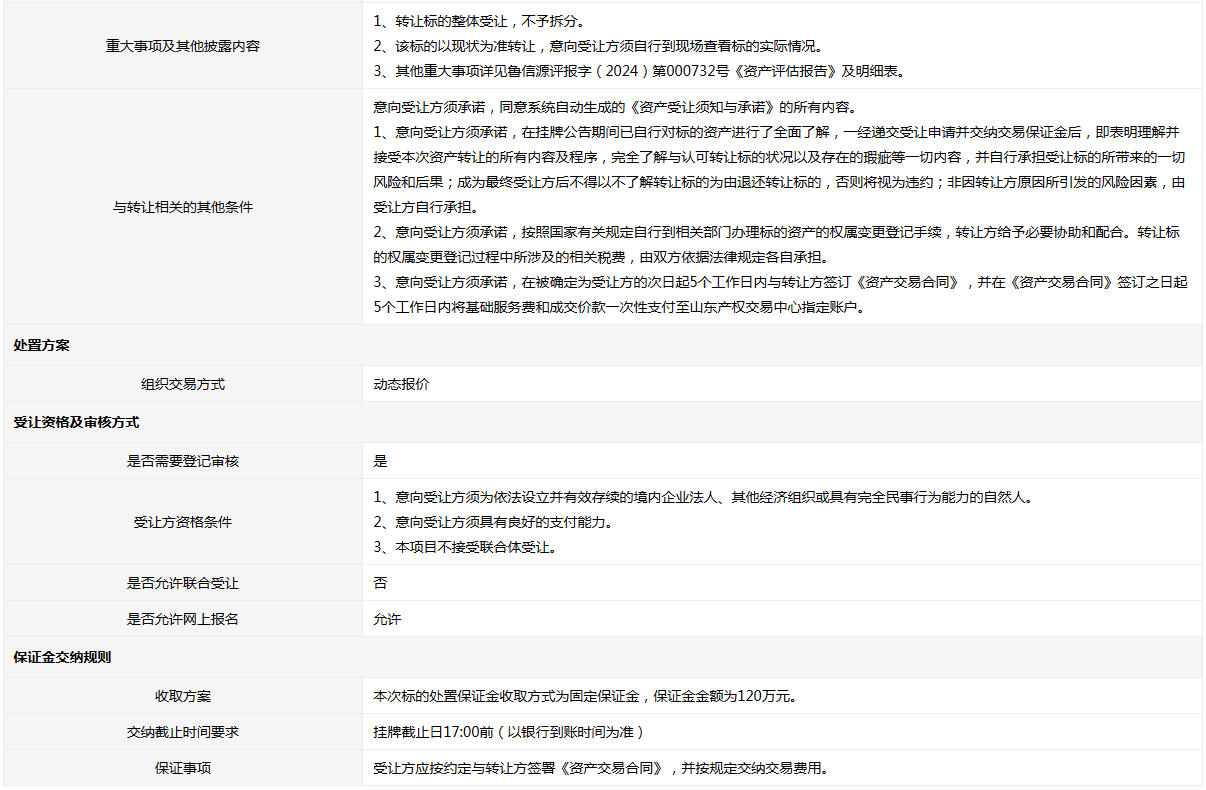The height and width of the screenshot is (790, 1206).
Task: Click the 重大事项及其他披露内容 row label
Action: tap(182, 46)
